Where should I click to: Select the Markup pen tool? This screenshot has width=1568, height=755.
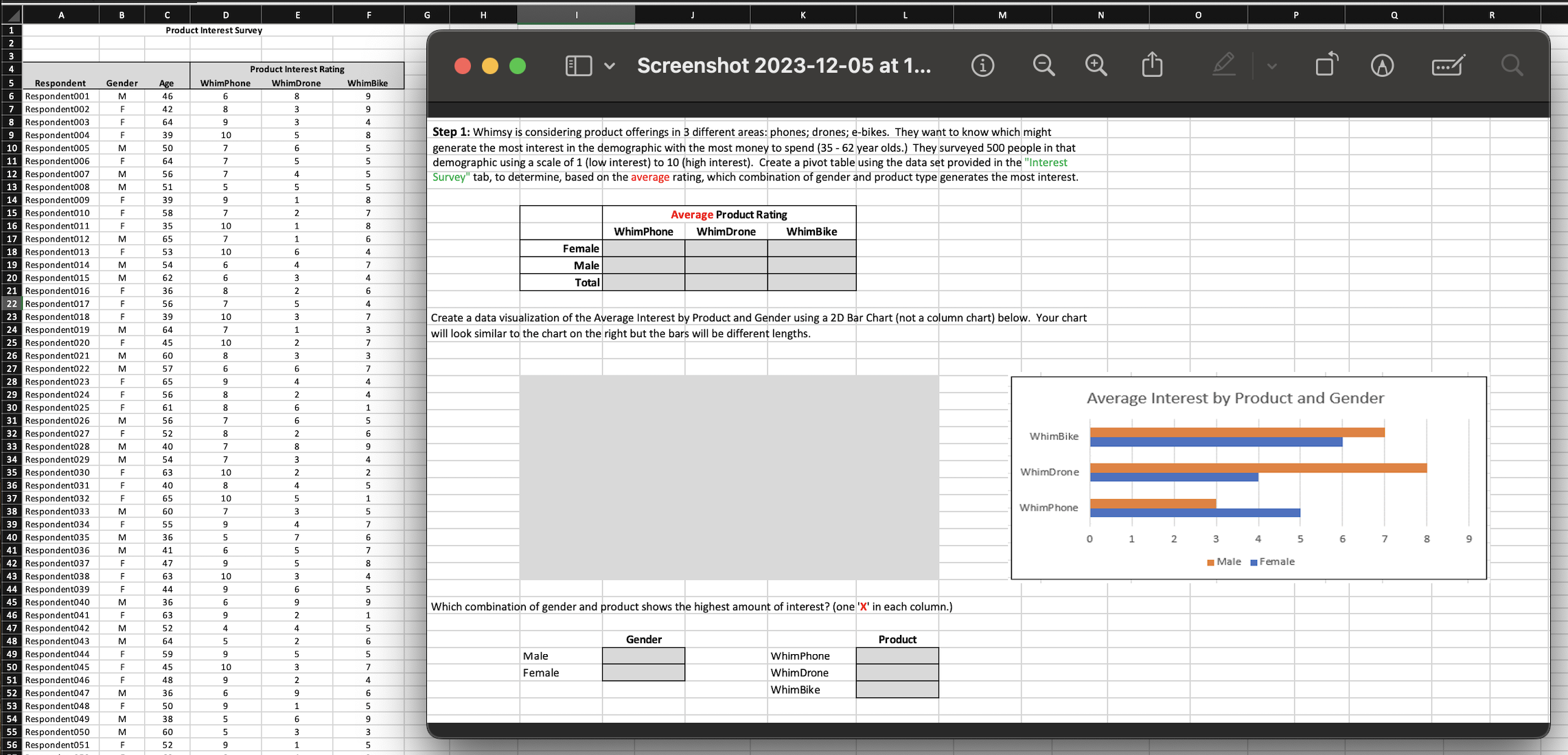(x=1223, y=65)
